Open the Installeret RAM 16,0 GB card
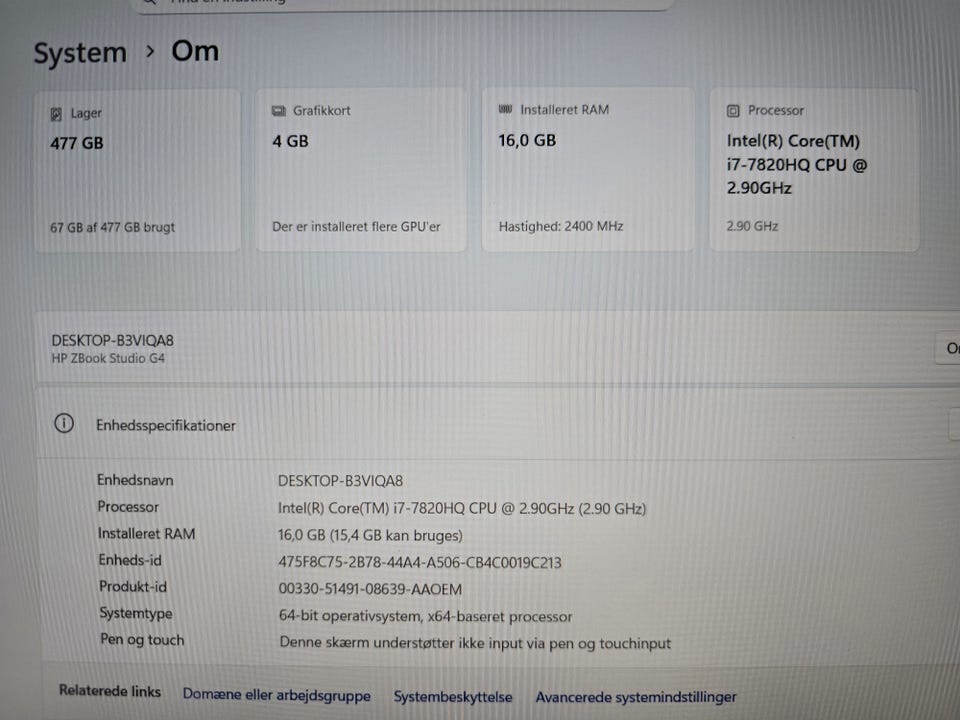 coord(588,170)
